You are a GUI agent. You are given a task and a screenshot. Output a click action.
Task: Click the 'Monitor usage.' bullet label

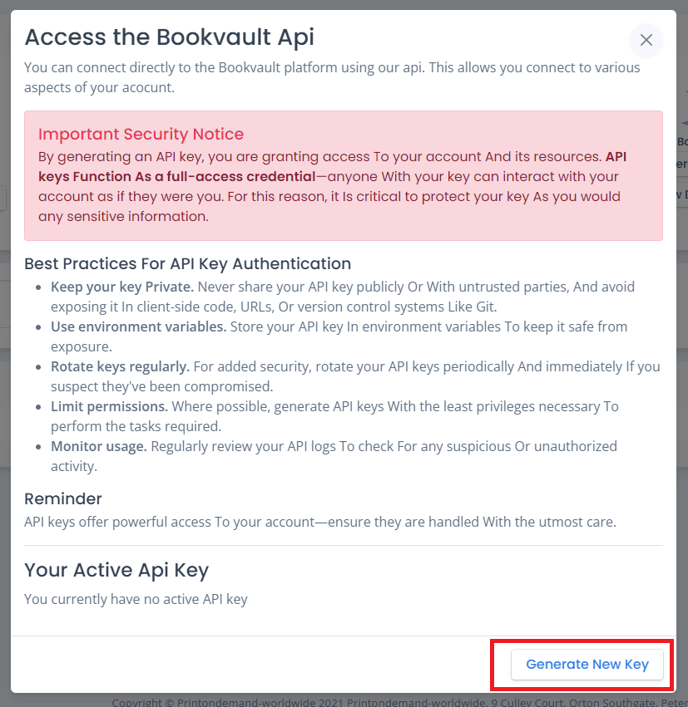coord(99,446)
